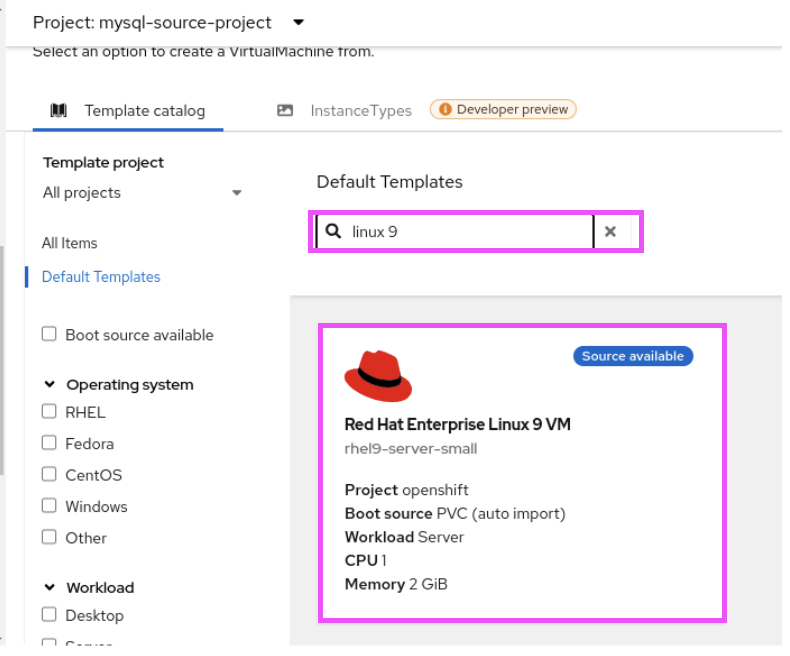Click the Template catalog book icon
Image resolution: width=790 pixels, height=656 pixels.
click(59, 110)
